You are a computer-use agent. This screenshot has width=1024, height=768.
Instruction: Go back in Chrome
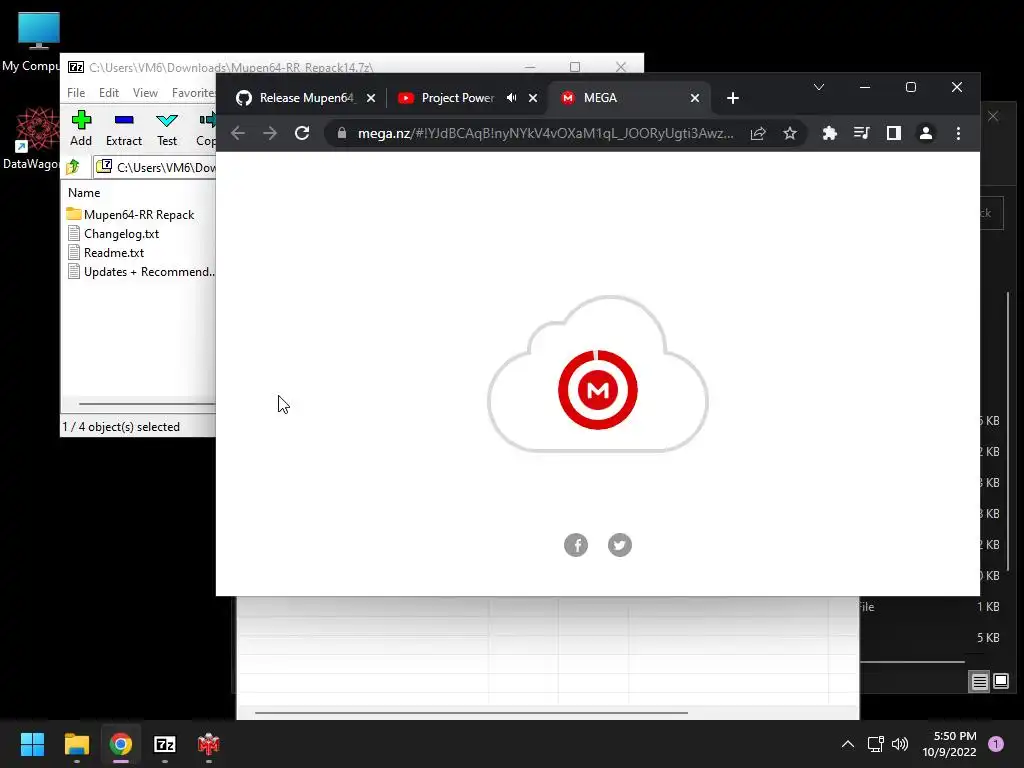238,133
